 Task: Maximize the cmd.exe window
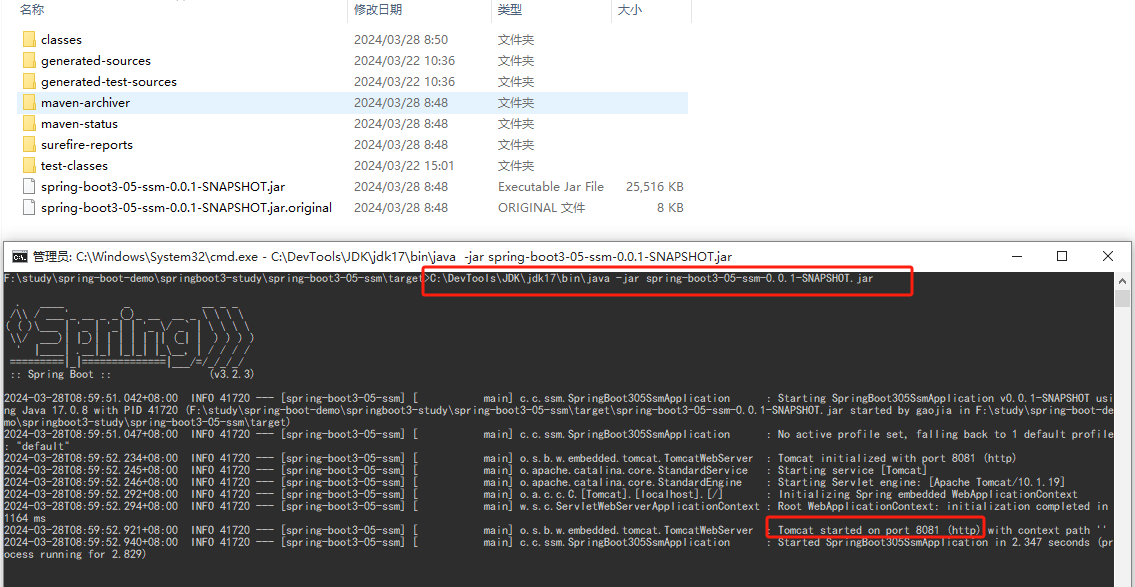[1062, 256]
